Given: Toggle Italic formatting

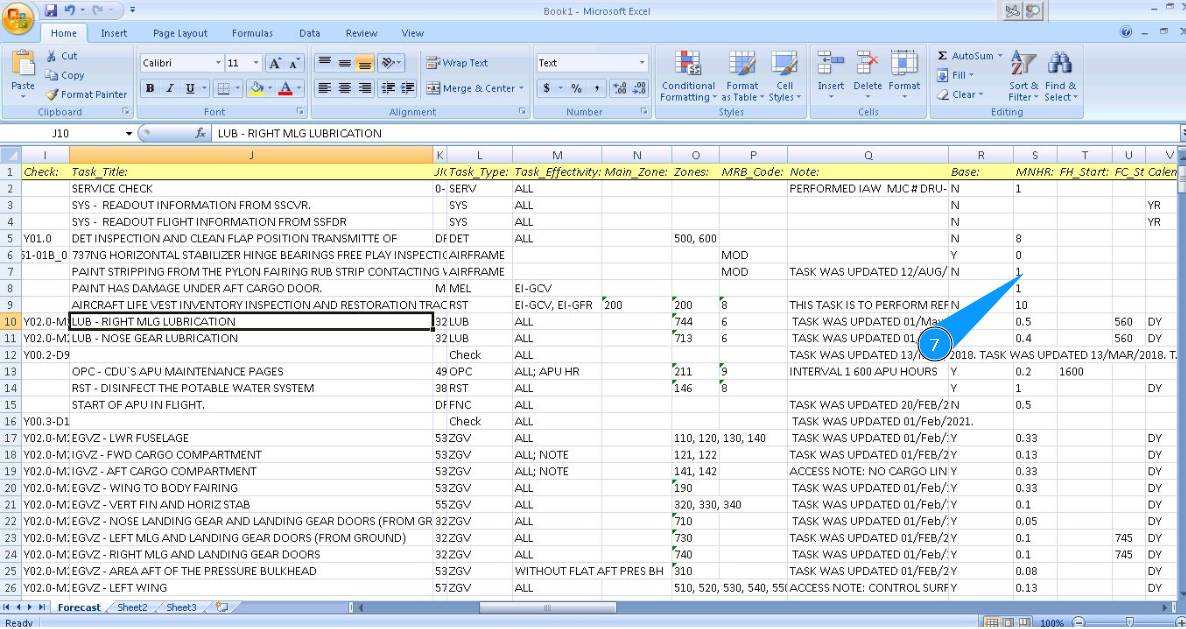Looking at the screenshot, I should point(170,89).
